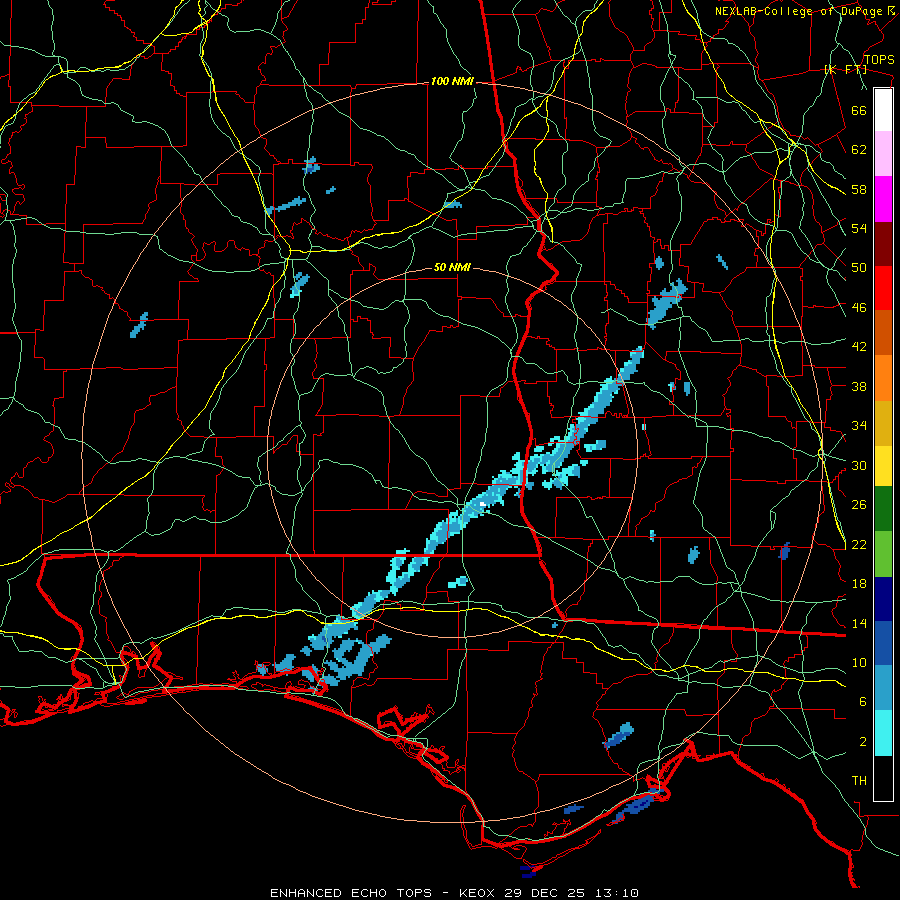The height and width of the screenshot is (900, 900).
Task: Click legend value '14'
Action: pos(859,623)
